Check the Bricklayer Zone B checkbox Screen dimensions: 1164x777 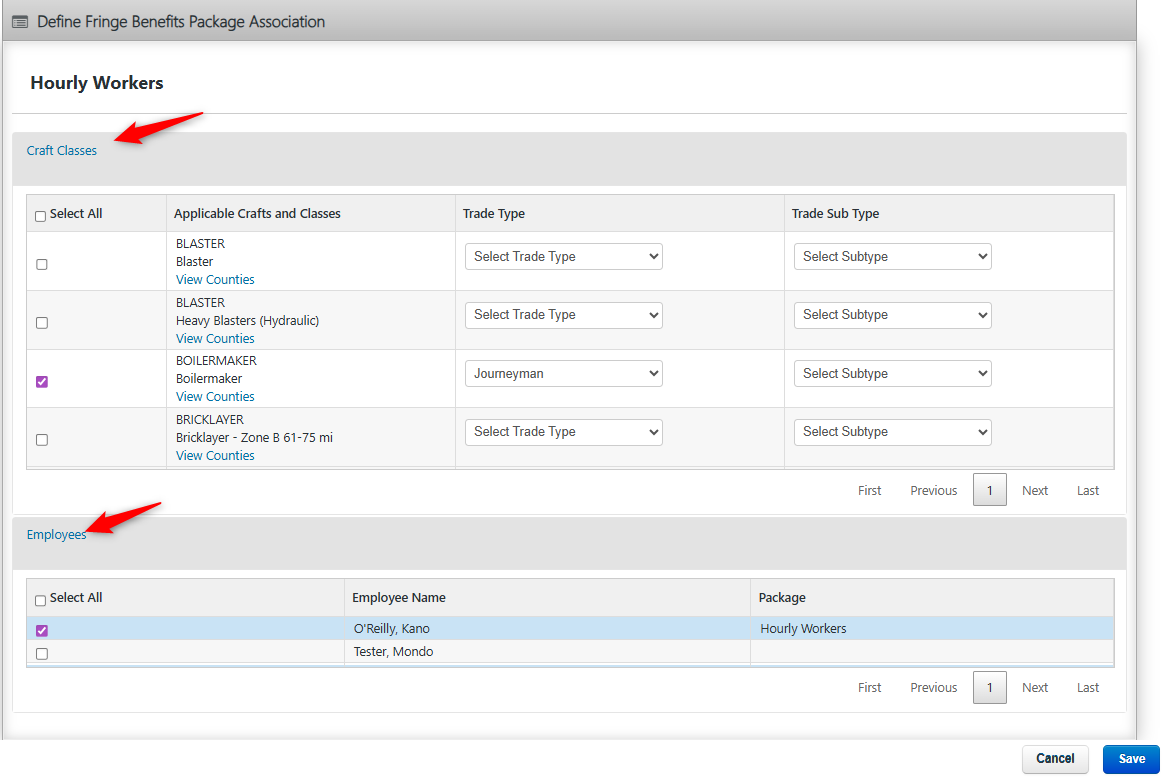42,440
